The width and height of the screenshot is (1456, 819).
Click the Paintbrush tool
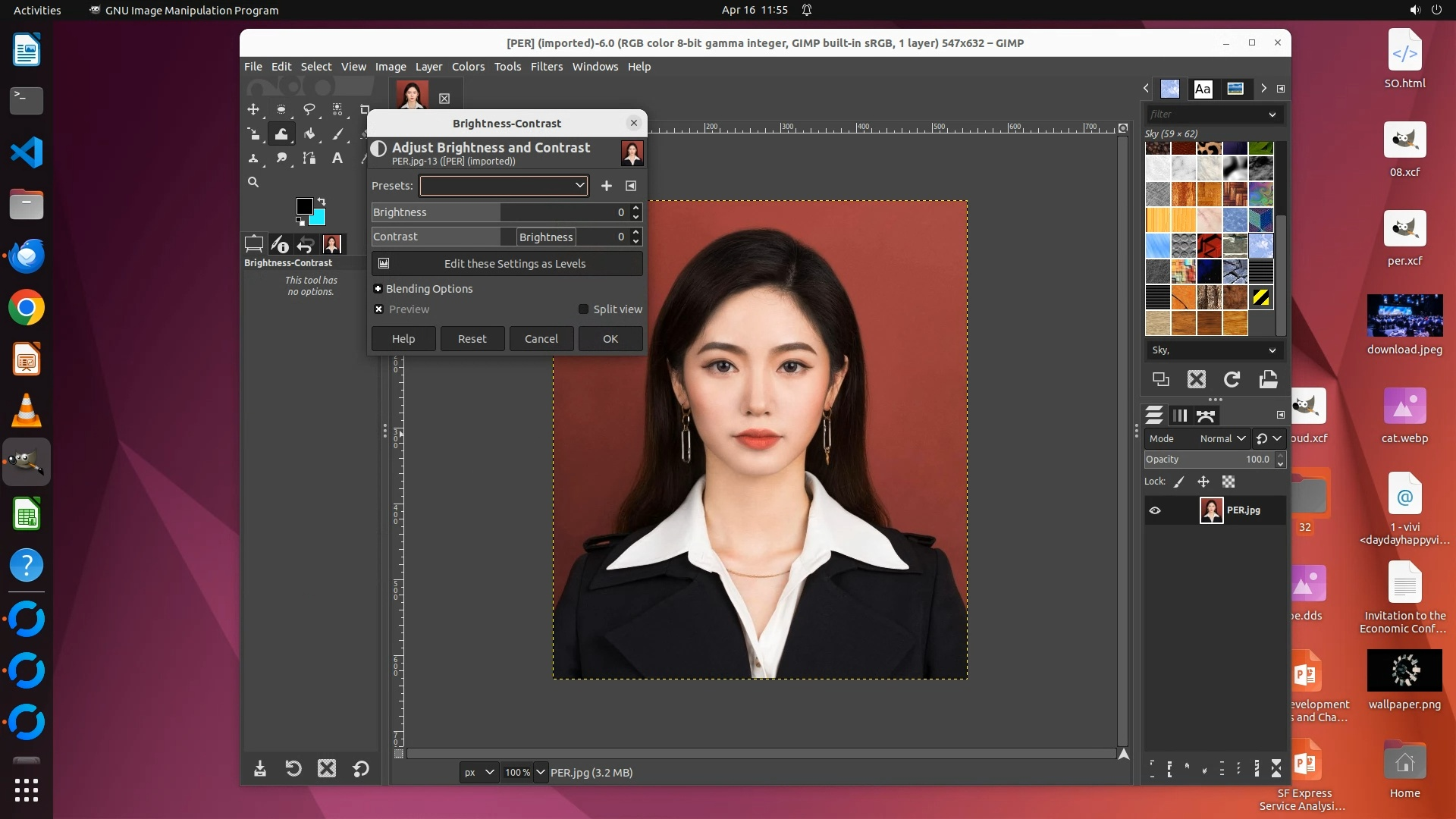pos(337,133)
